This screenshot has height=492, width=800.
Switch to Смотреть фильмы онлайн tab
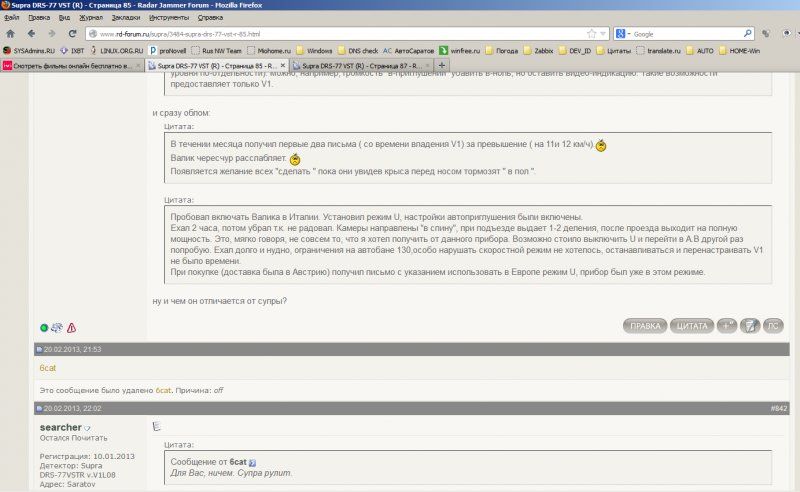click(x=71, y=65)
